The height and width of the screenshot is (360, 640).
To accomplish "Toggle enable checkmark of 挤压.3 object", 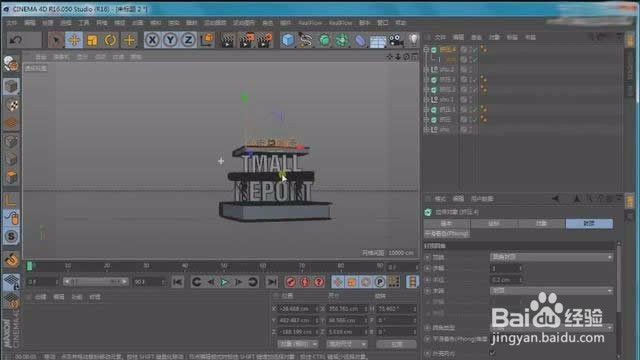I will (x=474, y=80).
